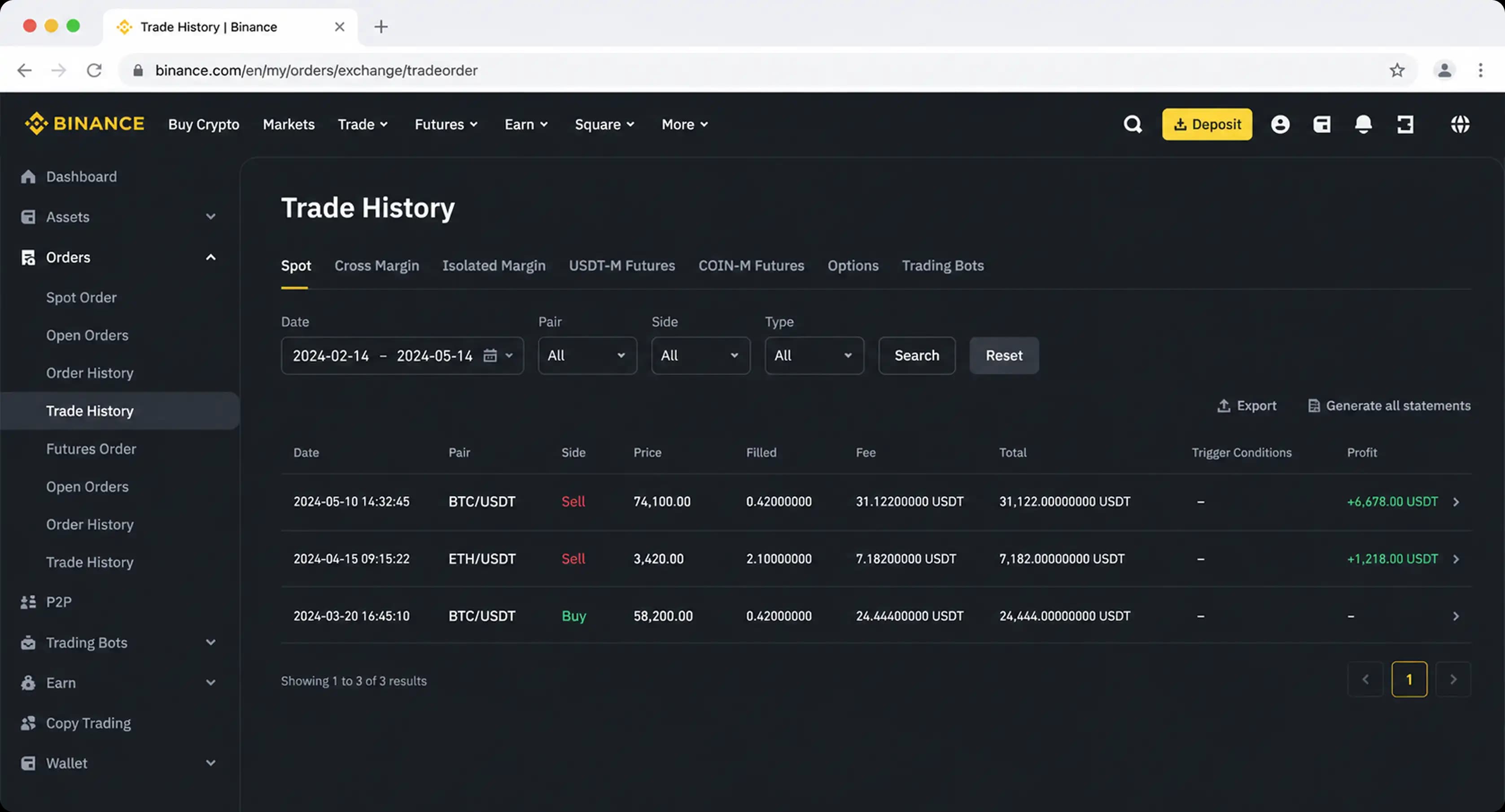Image resolution: width=1505 pixels, height=812 pixels.
Task: Open Futures Order in the sidebar
Action: click(91, 449)
